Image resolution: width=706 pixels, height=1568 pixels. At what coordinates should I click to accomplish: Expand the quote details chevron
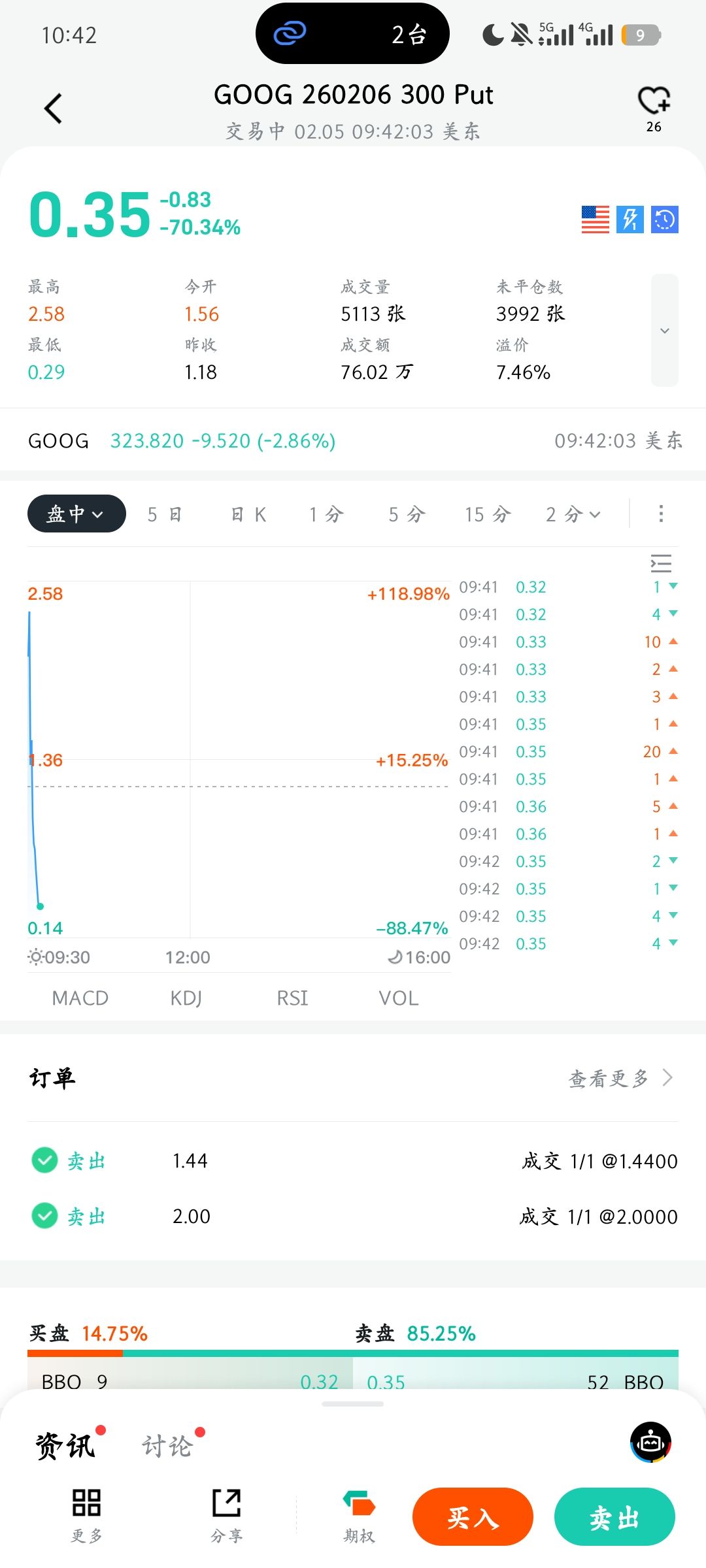(x=665, y=331)
